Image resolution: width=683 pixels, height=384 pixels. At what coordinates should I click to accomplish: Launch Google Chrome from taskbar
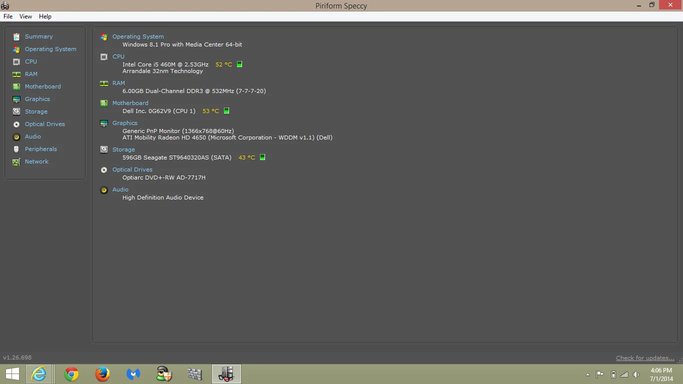tap(71, 374)
